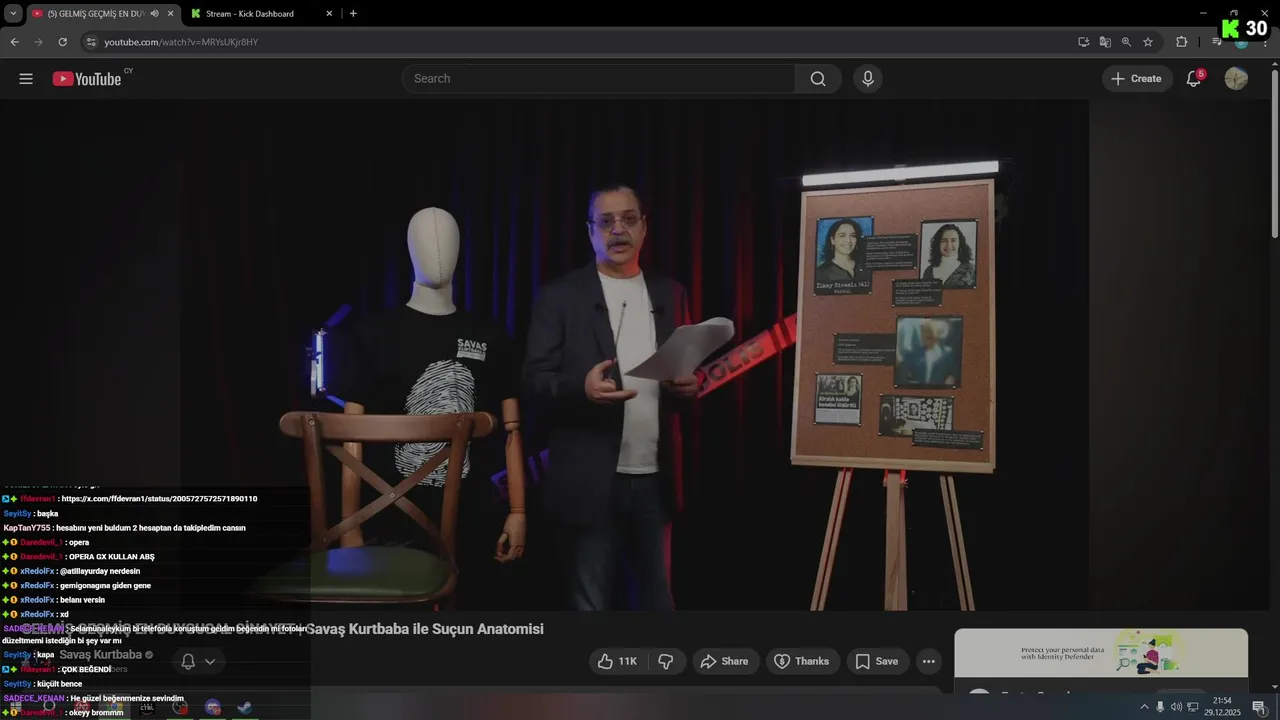Open ffdevran1's x.com status link in chat
This screenshot has width=1280, height=720.
pos(160,498)
